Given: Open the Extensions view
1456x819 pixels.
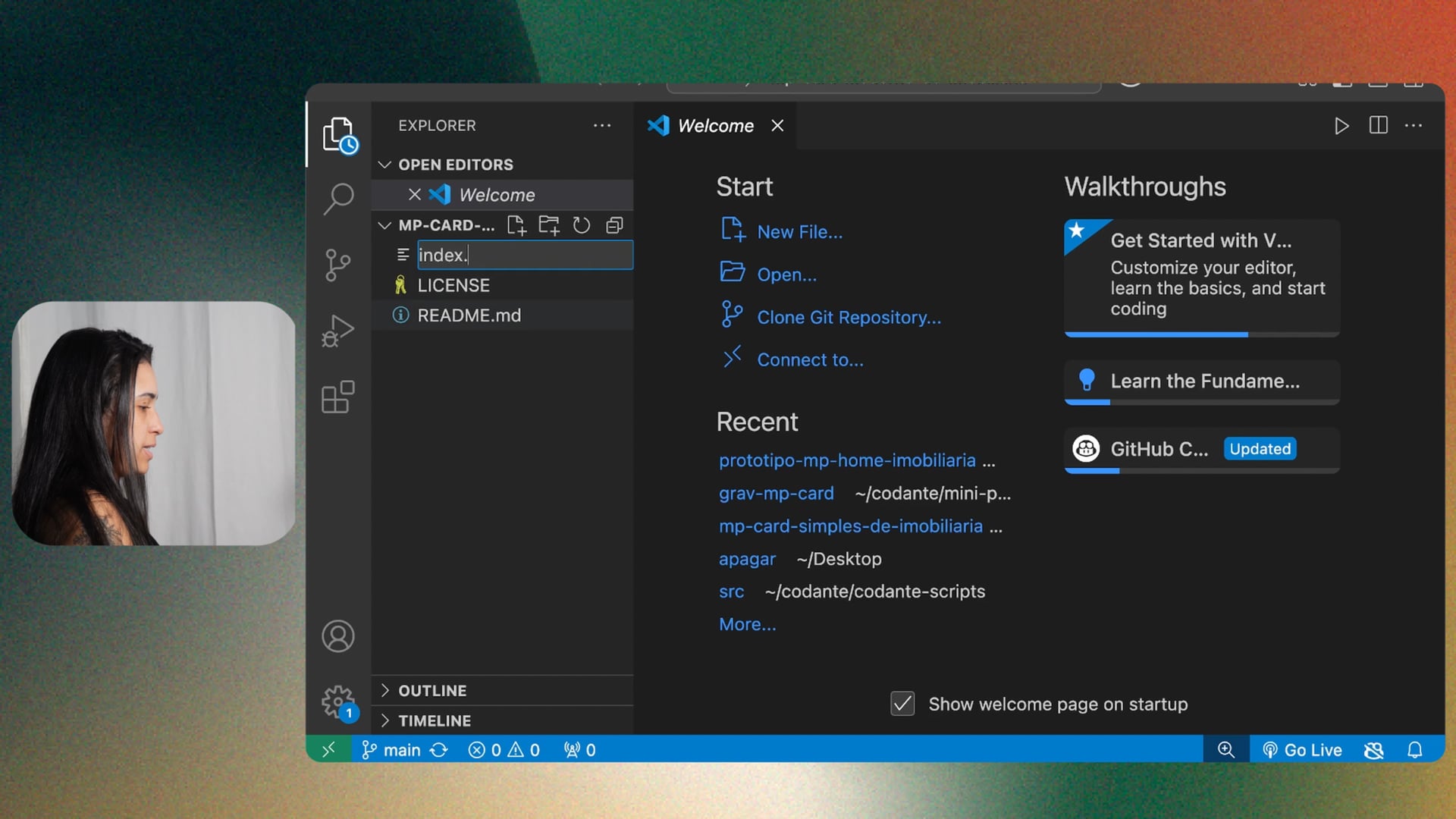Looking at the screenshot, I should [338, 397].
